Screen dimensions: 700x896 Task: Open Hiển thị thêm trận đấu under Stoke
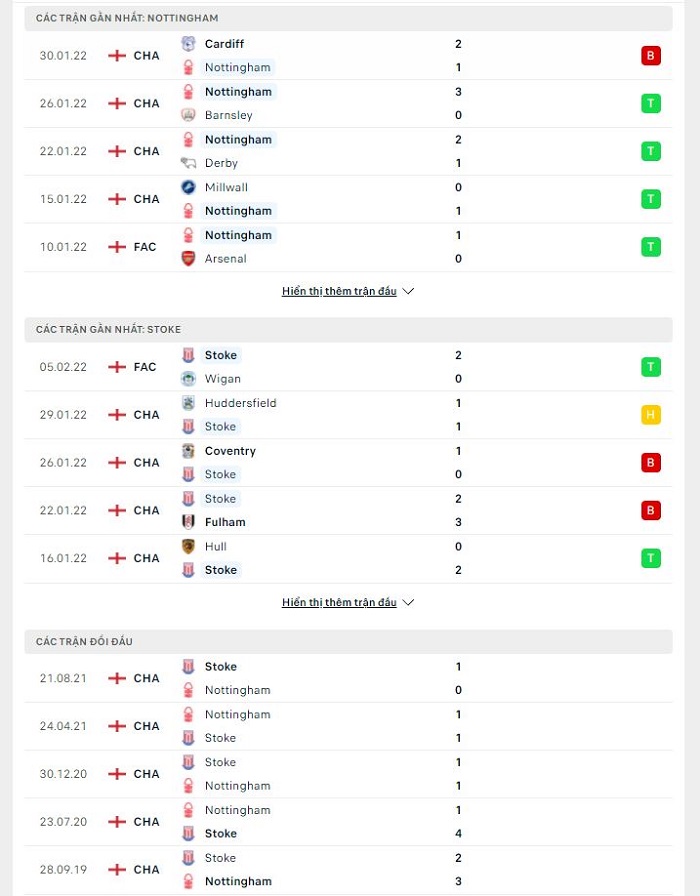click(x=339, y=602)
